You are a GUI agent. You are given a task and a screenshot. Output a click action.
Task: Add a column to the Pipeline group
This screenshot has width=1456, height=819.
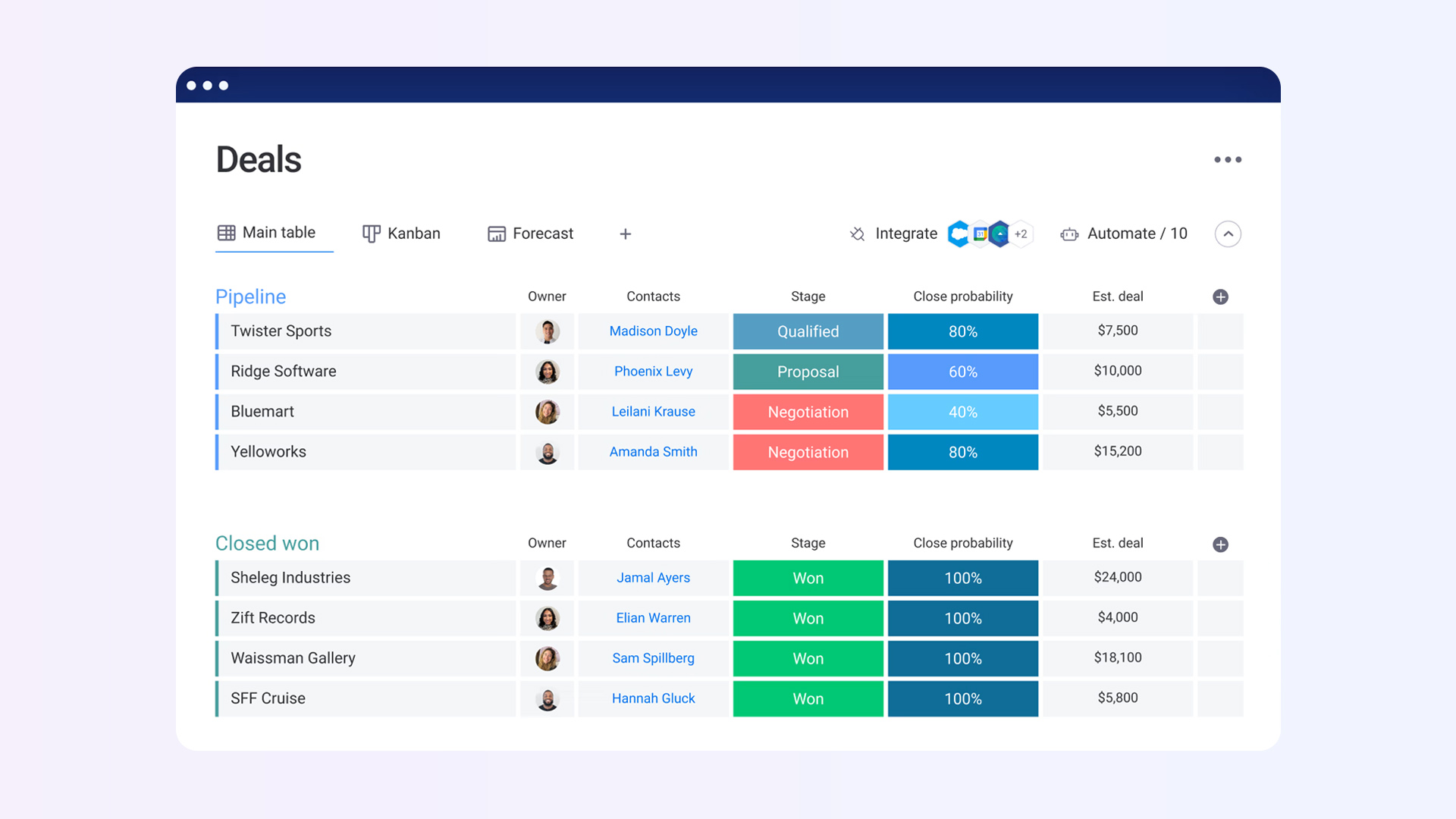[x=1220, y=297]
